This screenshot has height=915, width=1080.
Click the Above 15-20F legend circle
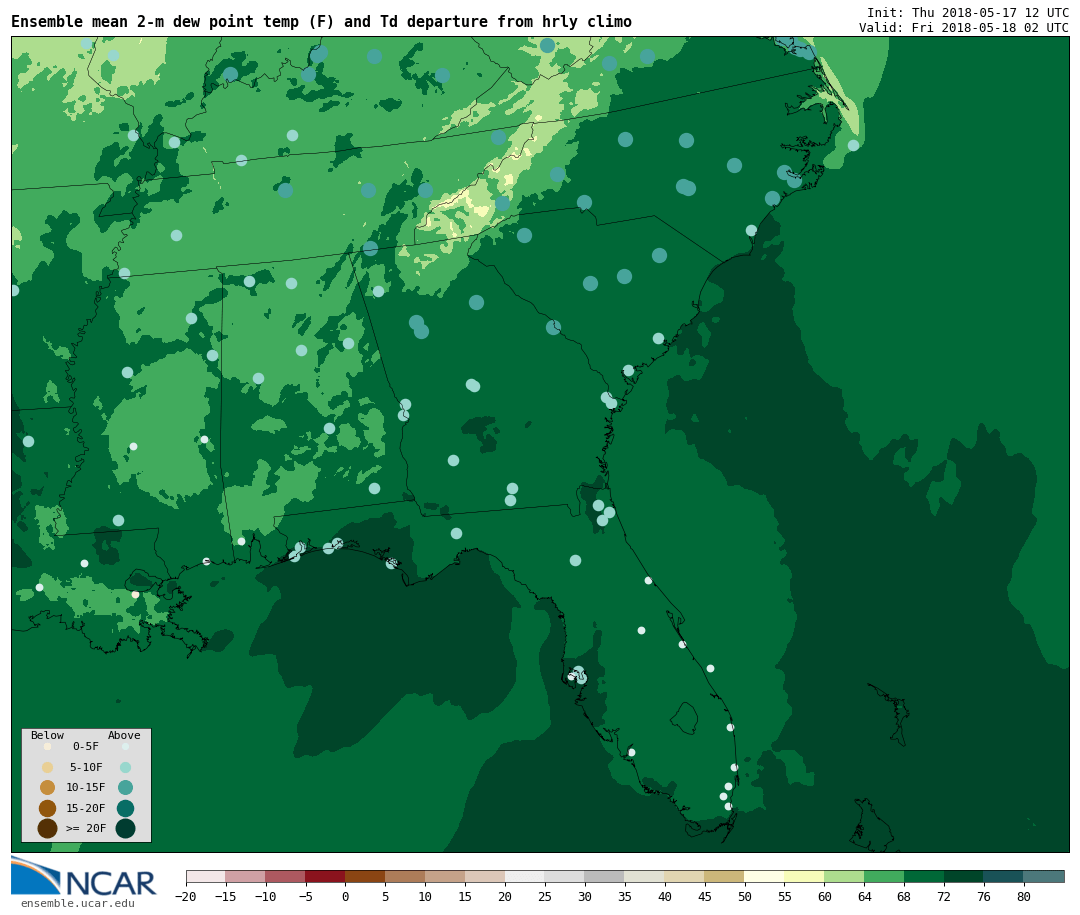(x=125, y=808)
